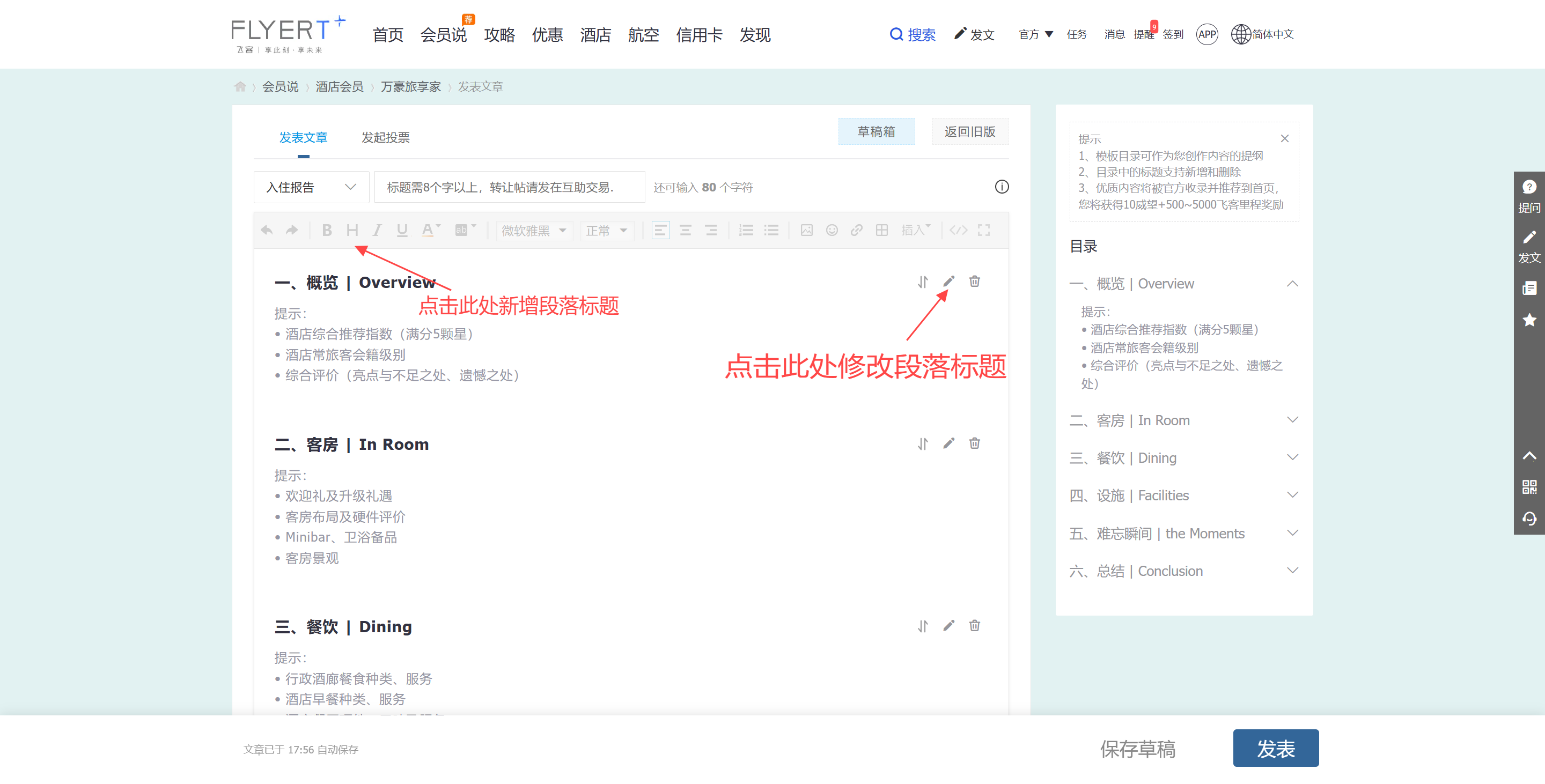
Task: Insert a paragraph heading with H icon
Action: pyautogui.click(x=352, y=230)
